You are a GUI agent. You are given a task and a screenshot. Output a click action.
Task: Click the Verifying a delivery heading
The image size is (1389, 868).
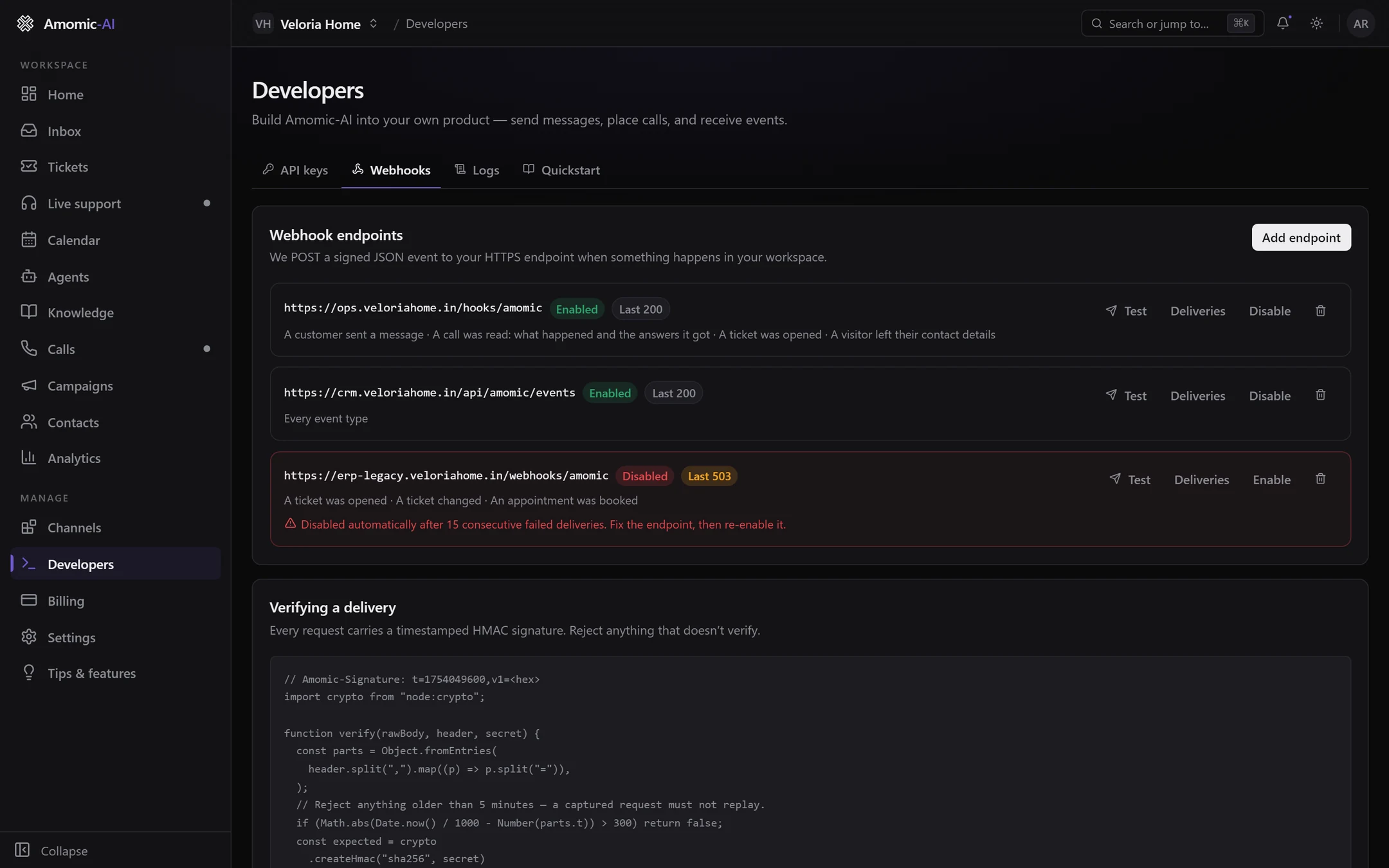[332, 608]
